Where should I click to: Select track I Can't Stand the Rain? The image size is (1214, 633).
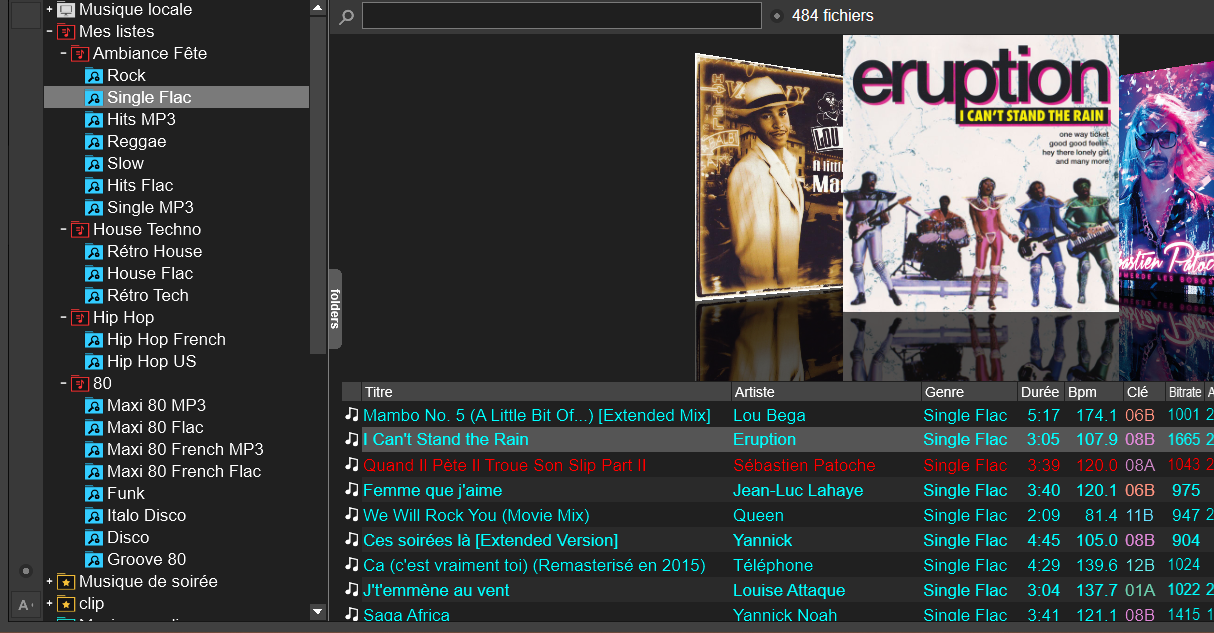coord(446,440)
